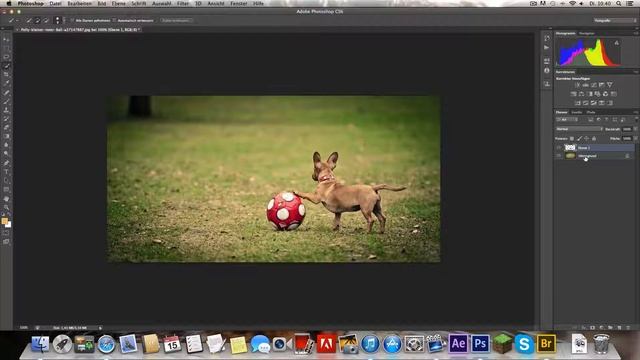
Task: Switch to the Navigator tab
Action: click(x=587, y=33)
